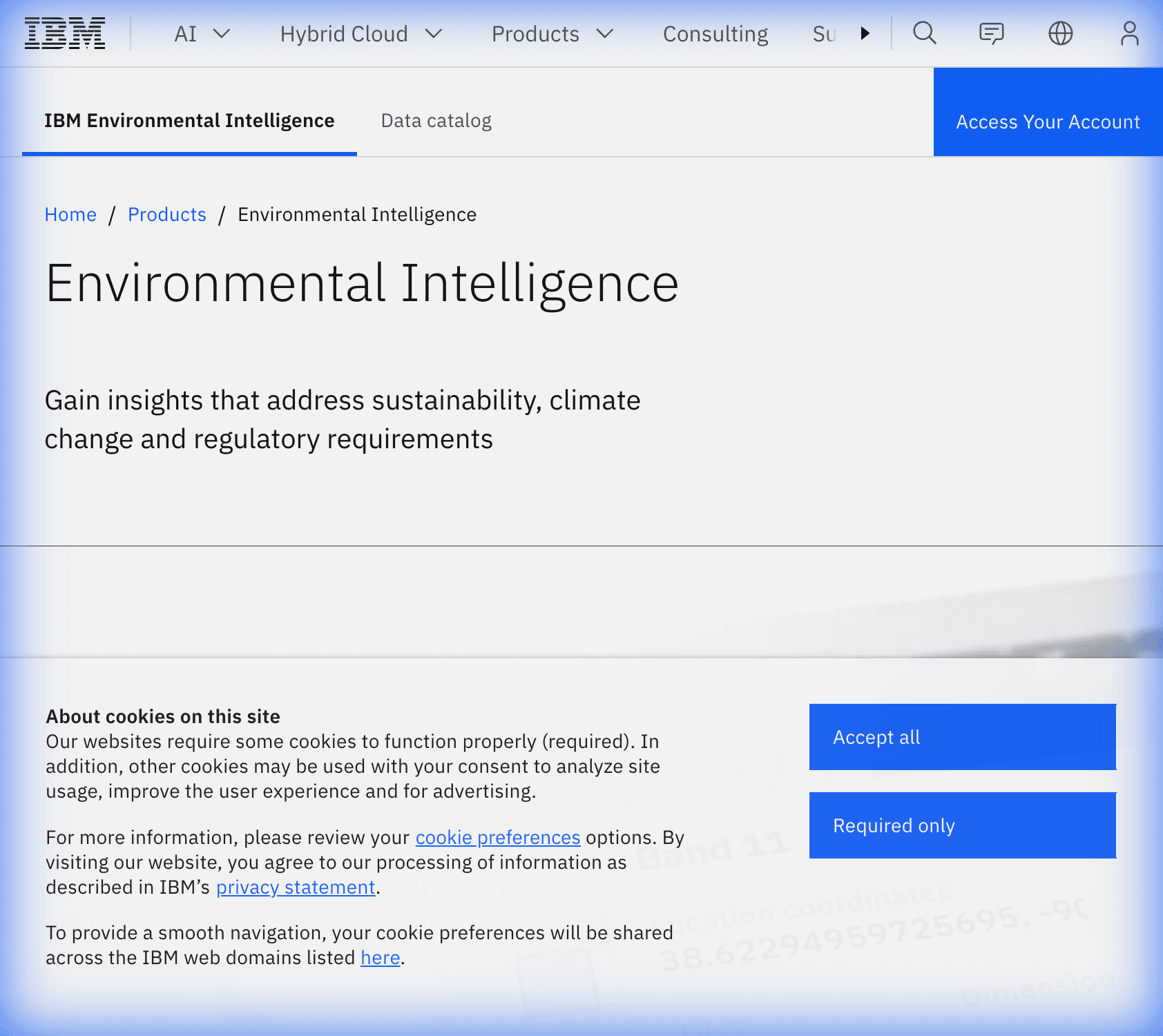
Task: Open the cookie preferences link
Action: click(497, 837)
